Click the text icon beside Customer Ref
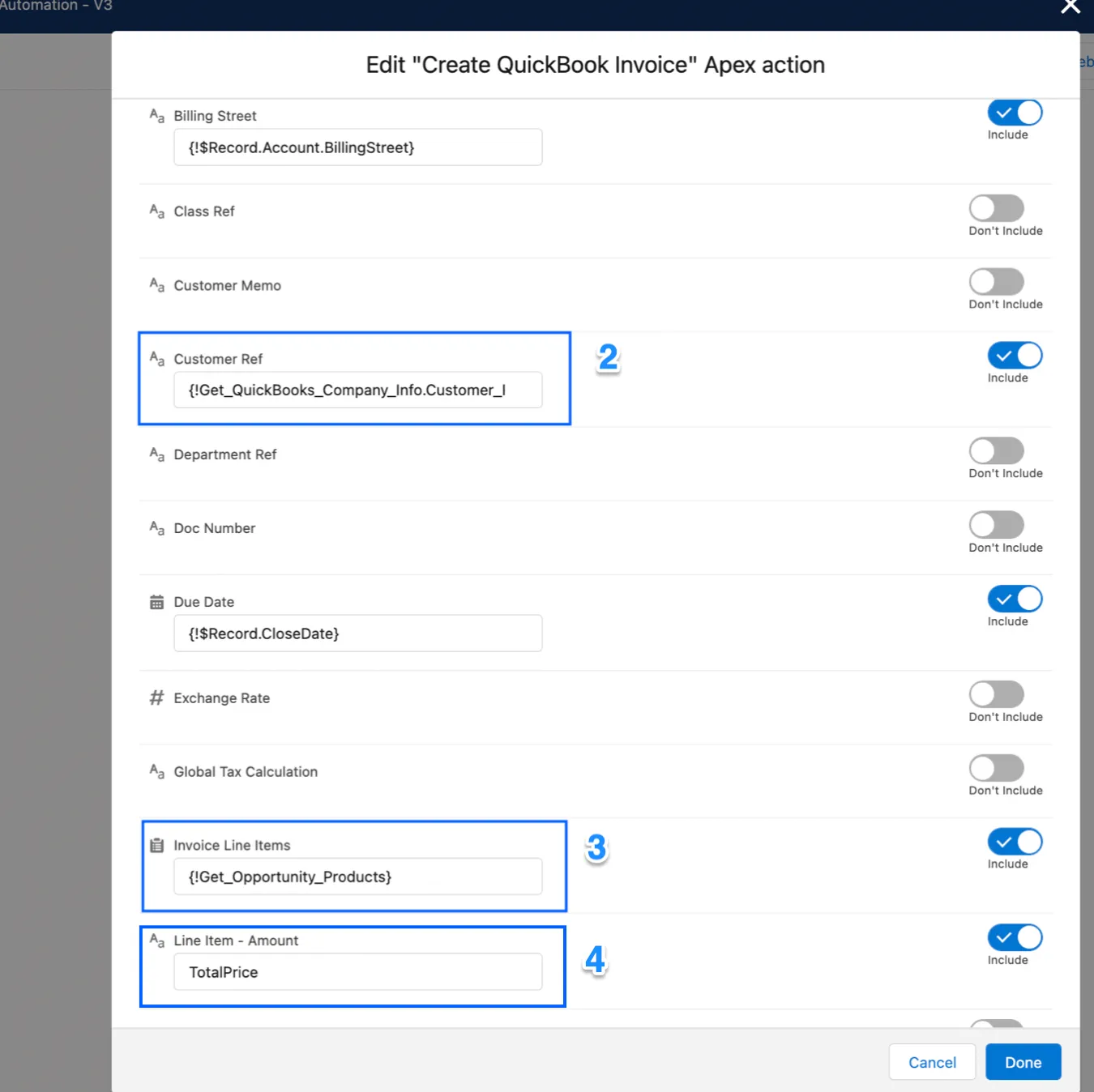Viewport: 1094px width, 1092px height. click(156, 359)
